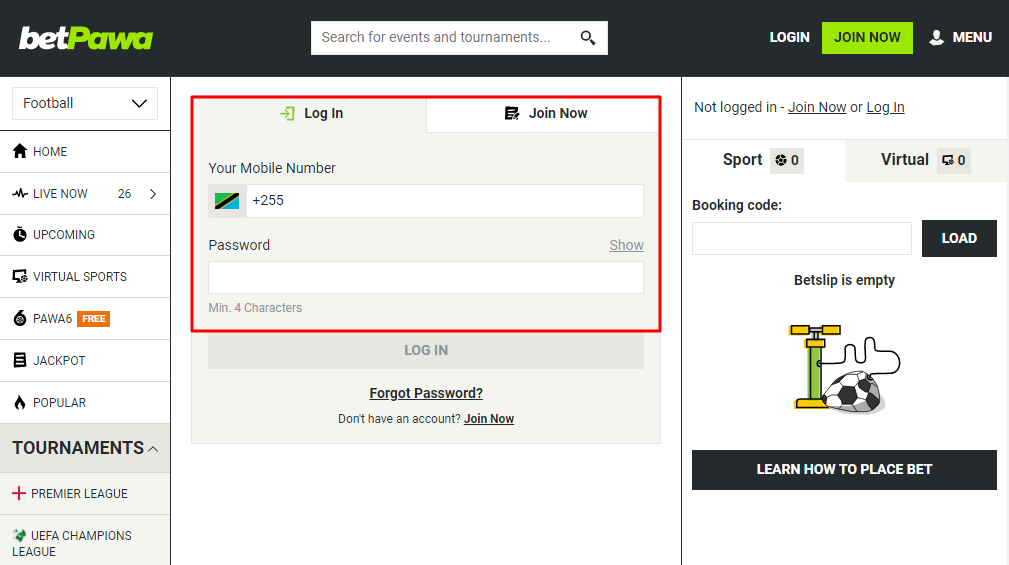
Task: Click the Pawa6 ball icon
Action: pyautogui.click(x=20, y=318)
